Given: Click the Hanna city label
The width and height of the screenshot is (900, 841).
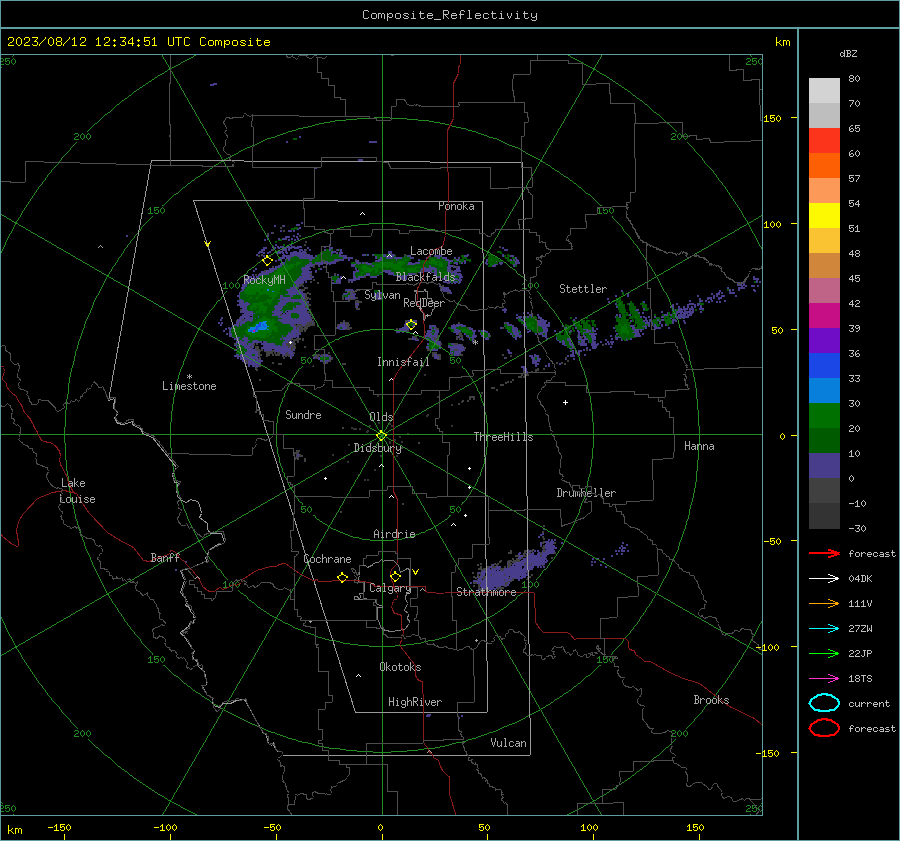Looking at the screenshot, I should [699, 446].
